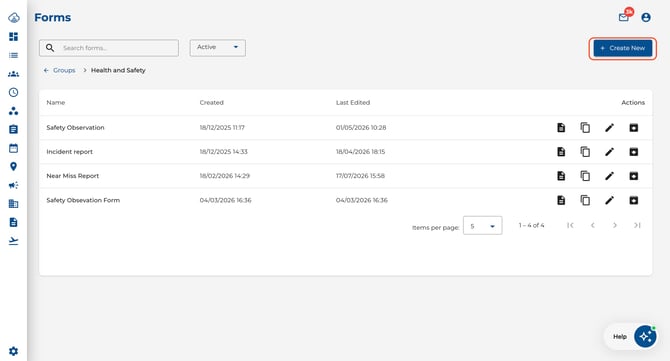Select the Incident report form name
670x361 pixels.
tap(69, 152)
